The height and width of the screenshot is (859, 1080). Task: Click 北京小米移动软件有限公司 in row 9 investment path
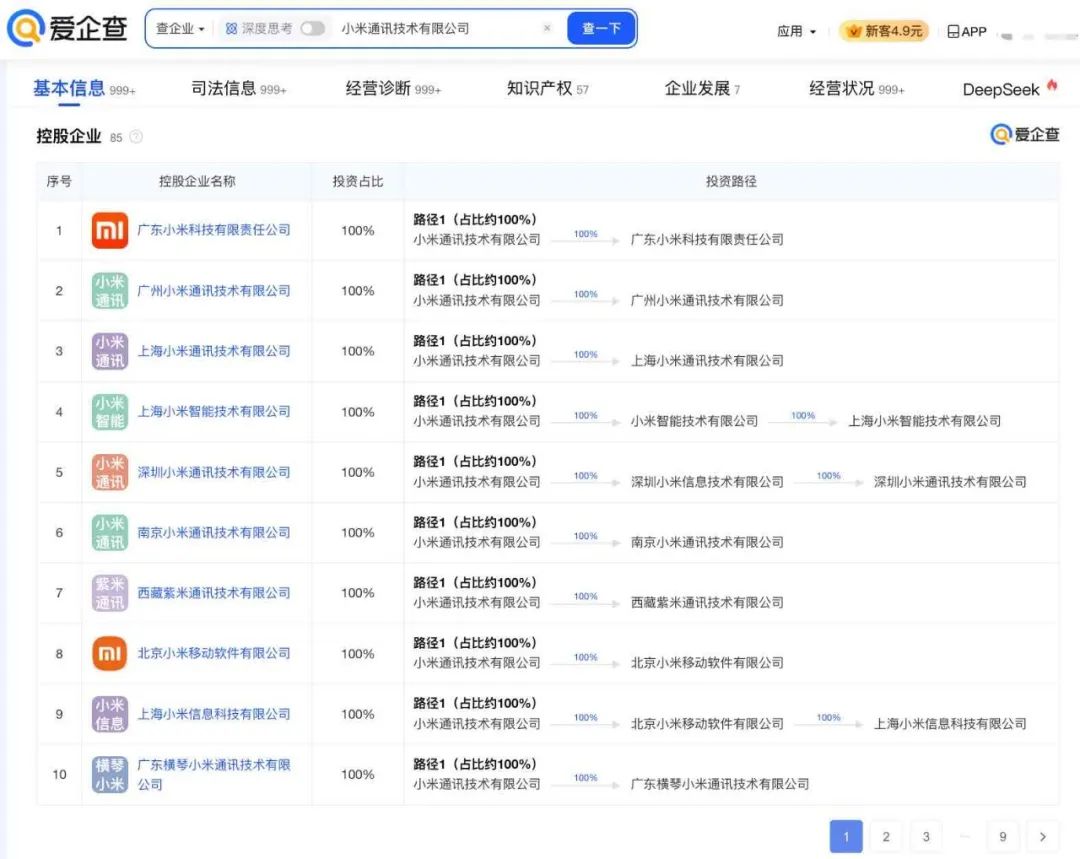(x=707, y=723)
